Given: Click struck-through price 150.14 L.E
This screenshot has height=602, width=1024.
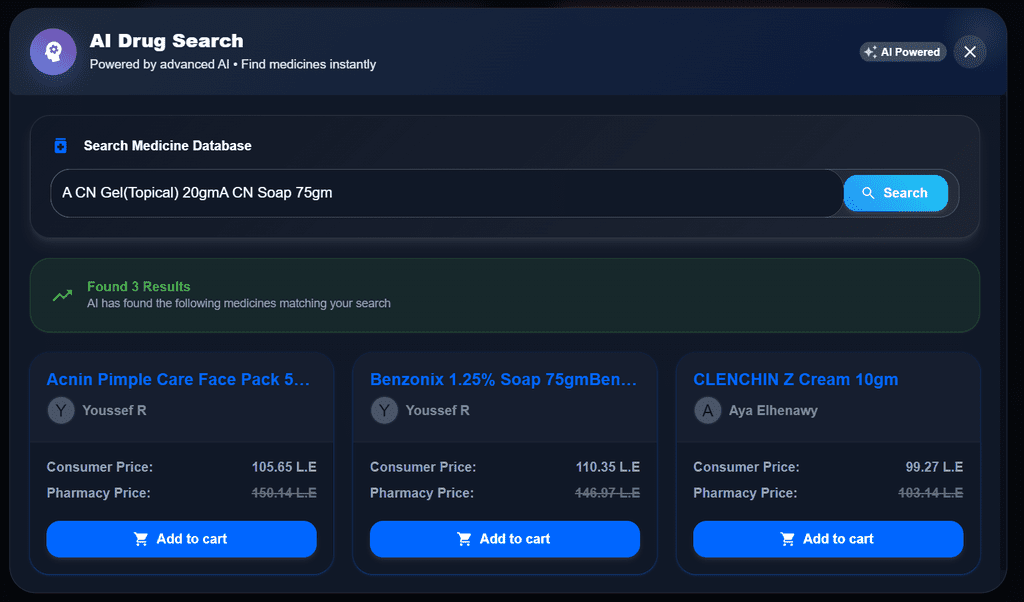Looking at the screenshot, I should (284, 493).
